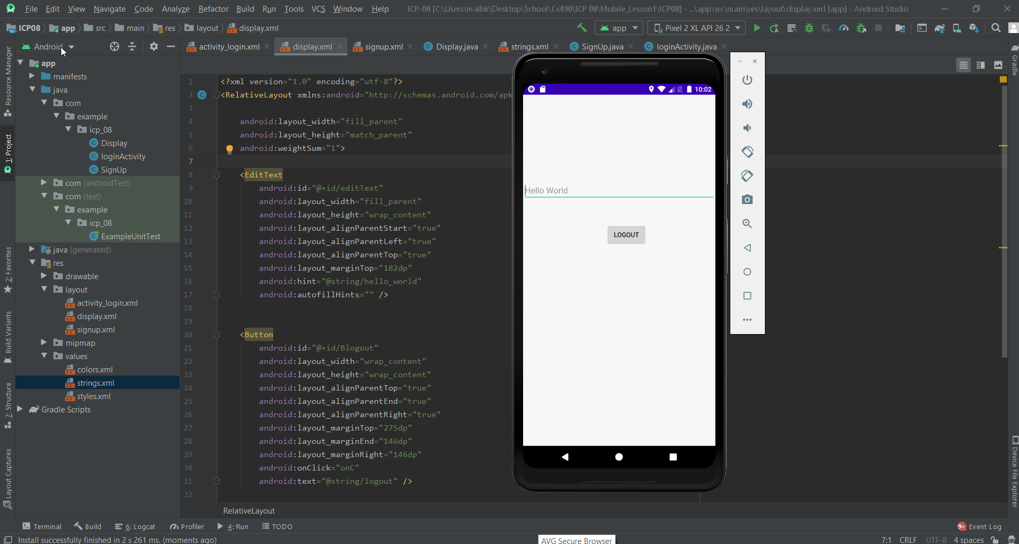1019x544 pixels.
Task: Collapse the java folder in project tree
Action: [x=32, y=90]
